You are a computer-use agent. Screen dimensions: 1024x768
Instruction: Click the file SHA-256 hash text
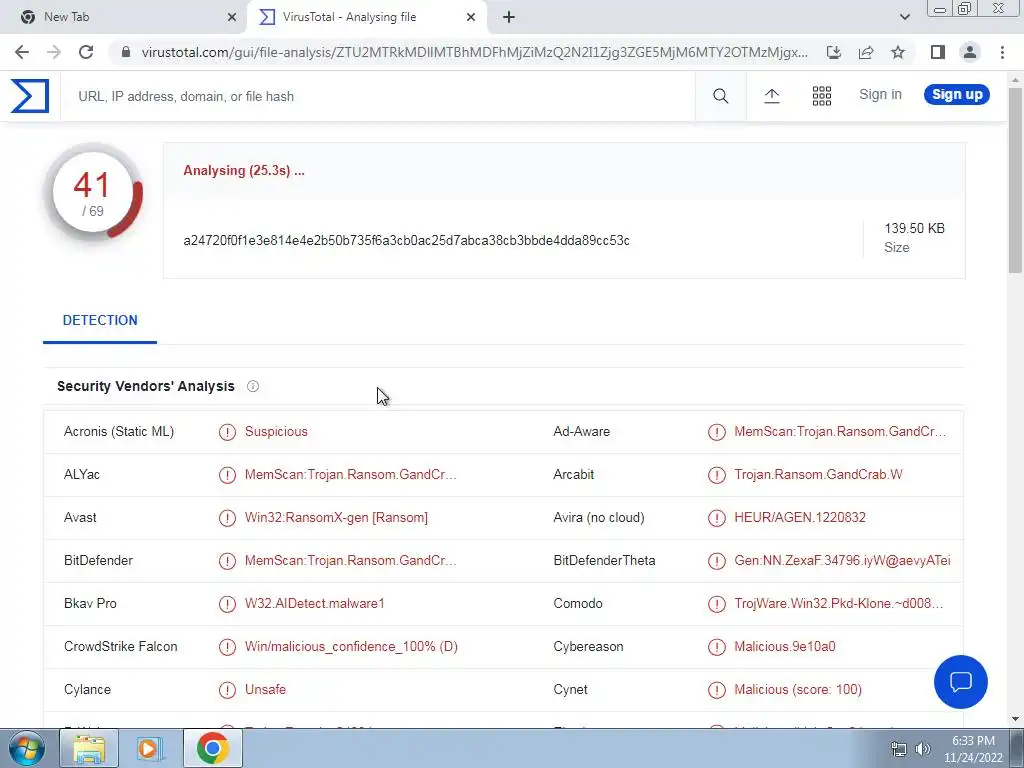[406, 240]
